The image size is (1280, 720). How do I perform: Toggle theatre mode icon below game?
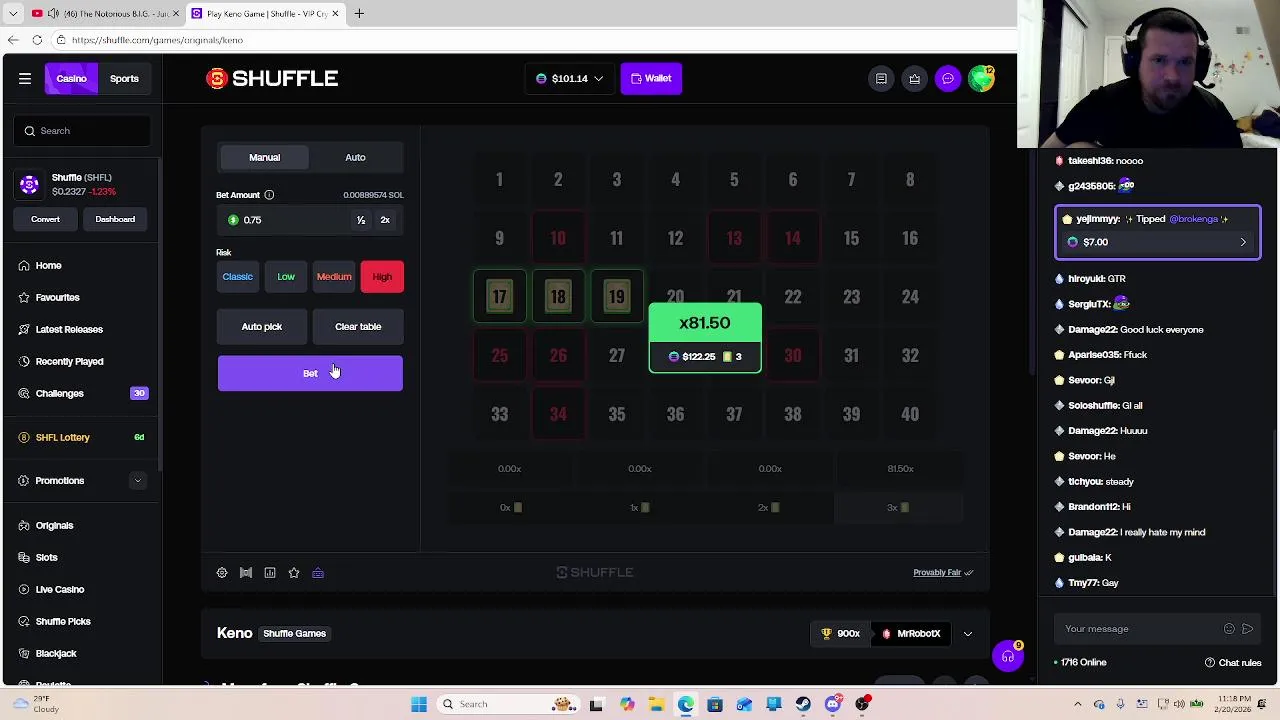(246, 572)
